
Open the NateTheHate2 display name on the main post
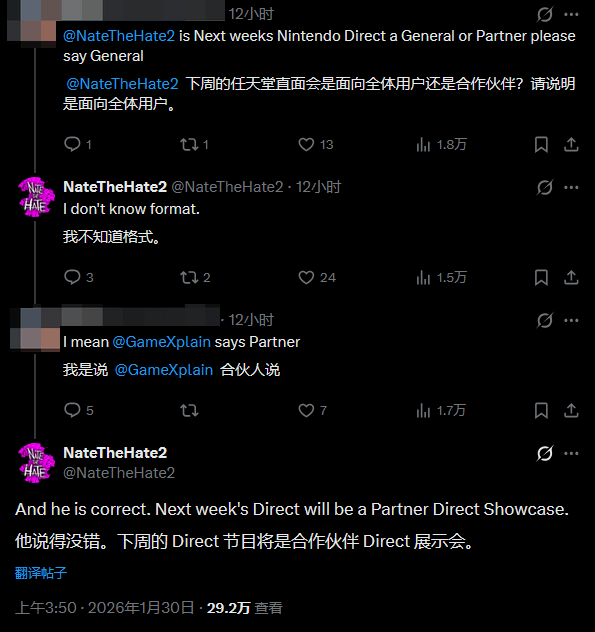coord(115,453)
